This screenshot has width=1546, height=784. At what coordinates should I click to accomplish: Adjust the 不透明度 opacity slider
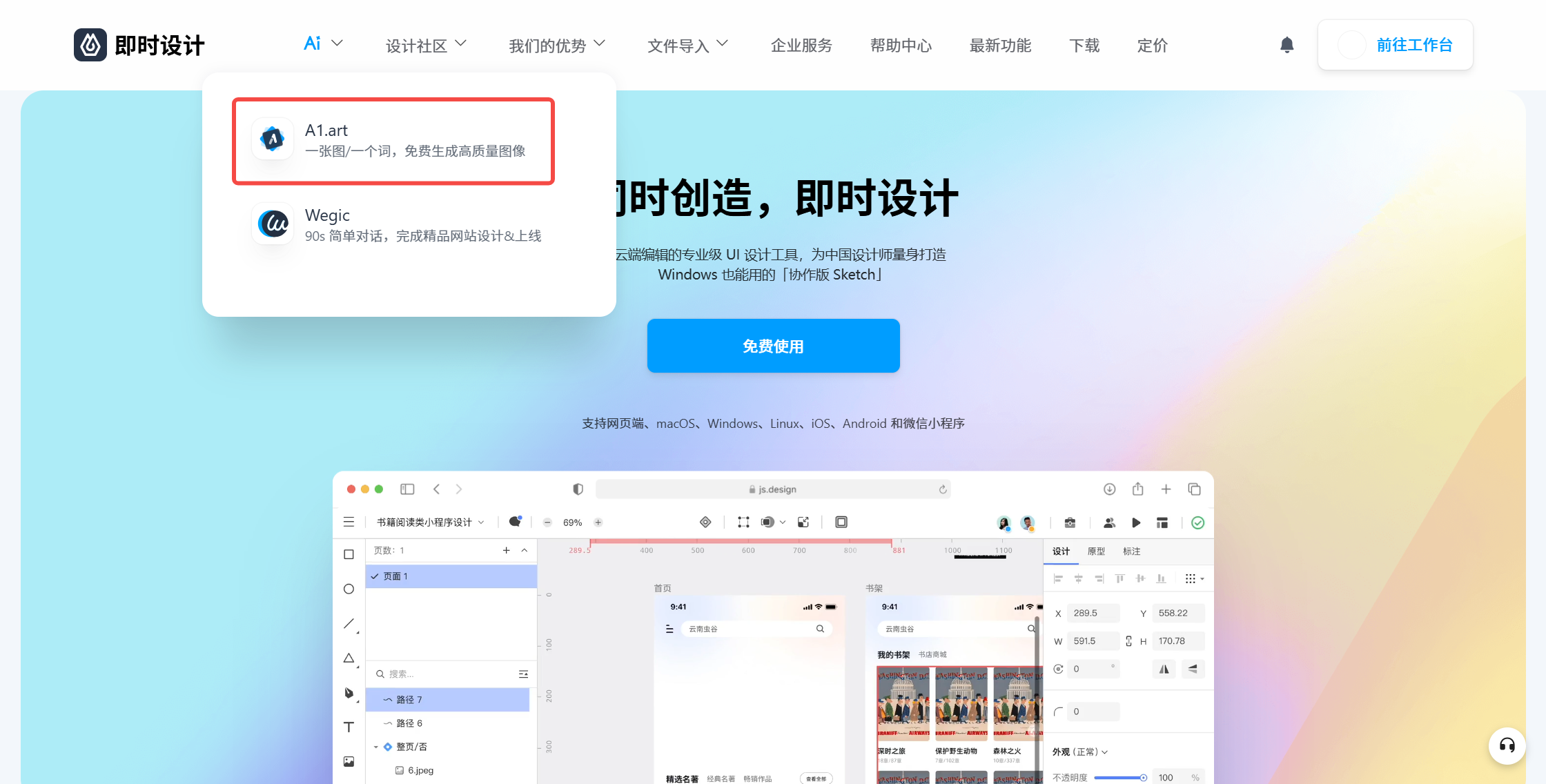coord(1119,778)
